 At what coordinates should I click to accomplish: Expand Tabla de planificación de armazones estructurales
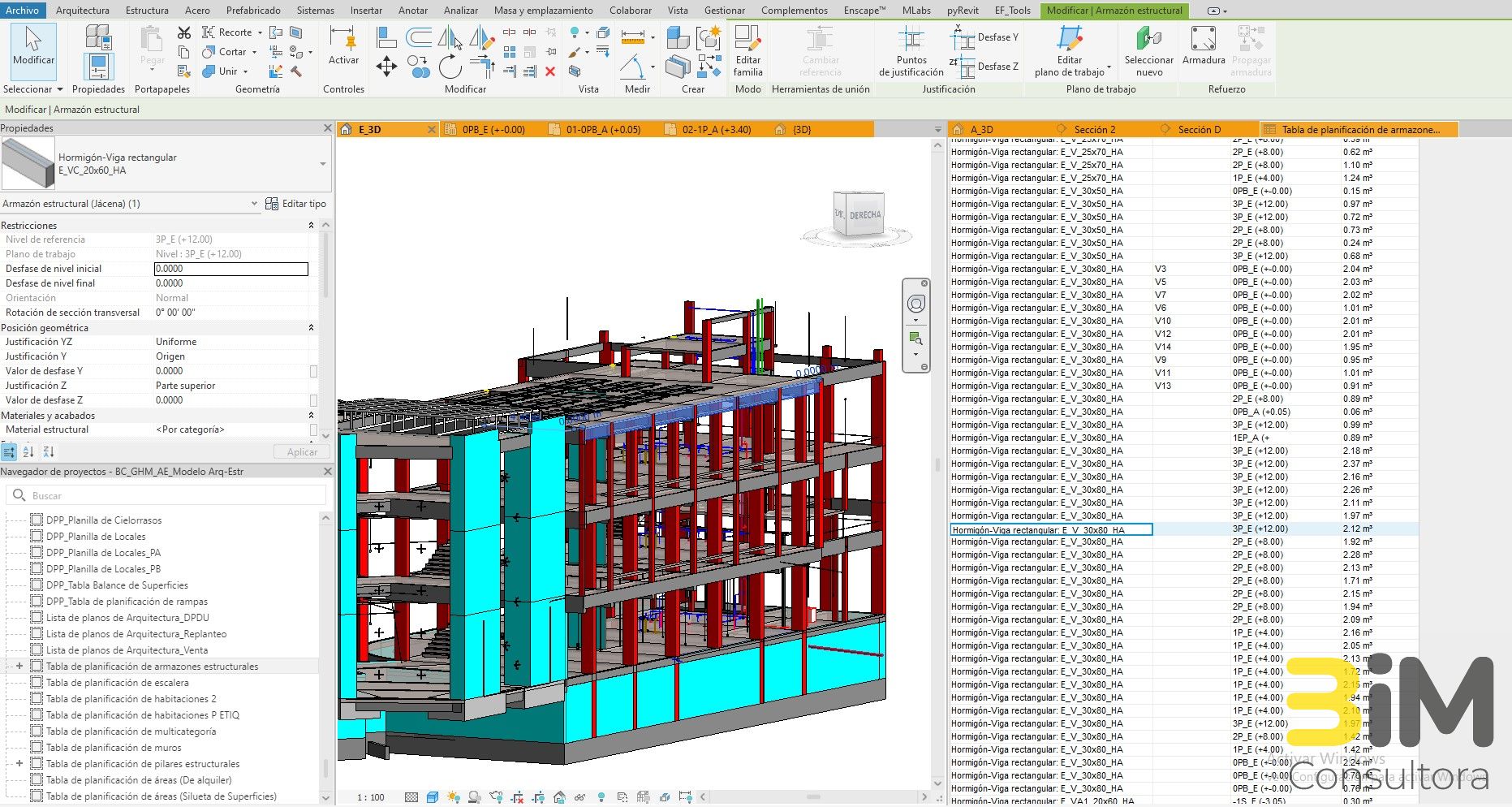pos(19,666)
